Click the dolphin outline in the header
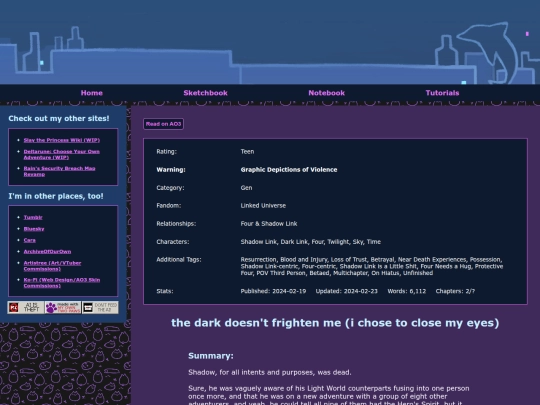Screen dimensions: 540x405 488,52
